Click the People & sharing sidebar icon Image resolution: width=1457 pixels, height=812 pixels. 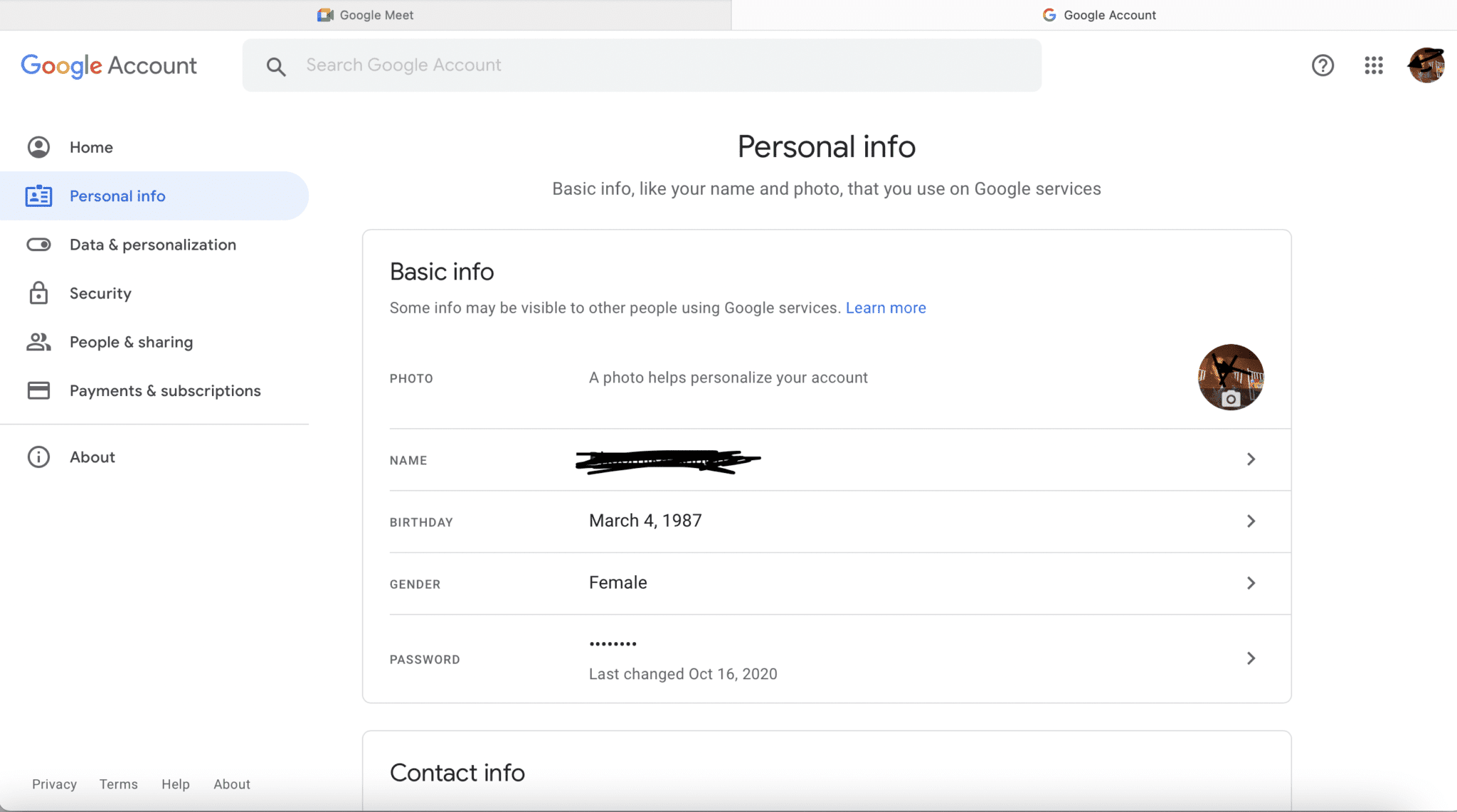click(38, 342)
